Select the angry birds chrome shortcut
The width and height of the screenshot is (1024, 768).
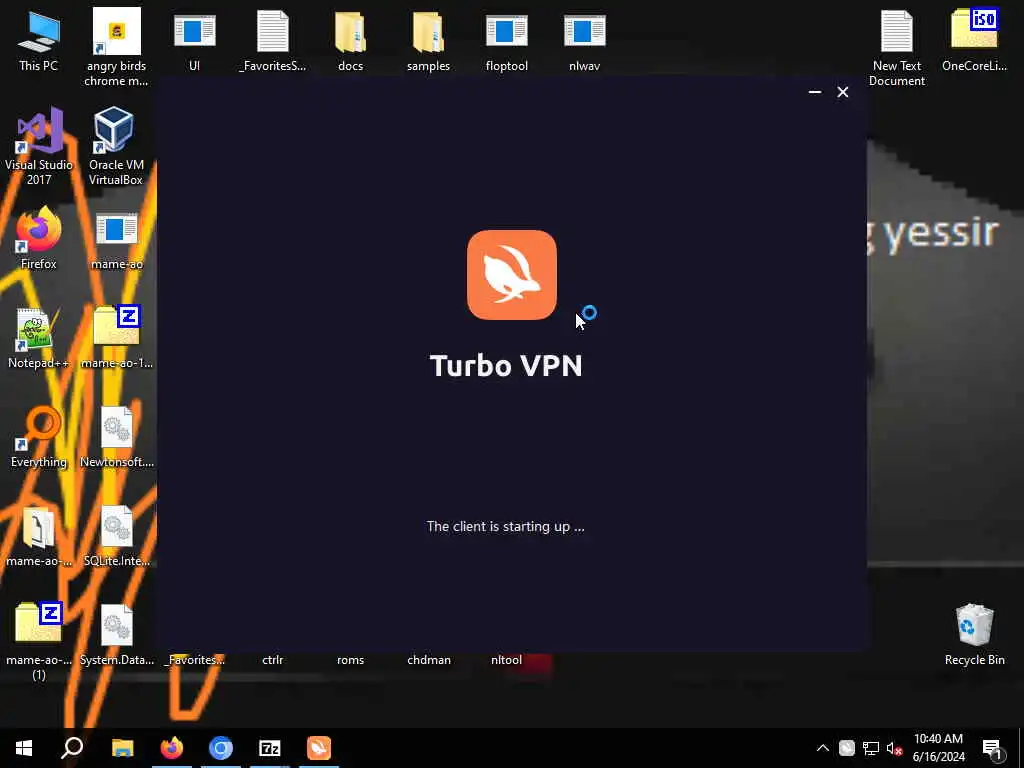click(116, 48)
